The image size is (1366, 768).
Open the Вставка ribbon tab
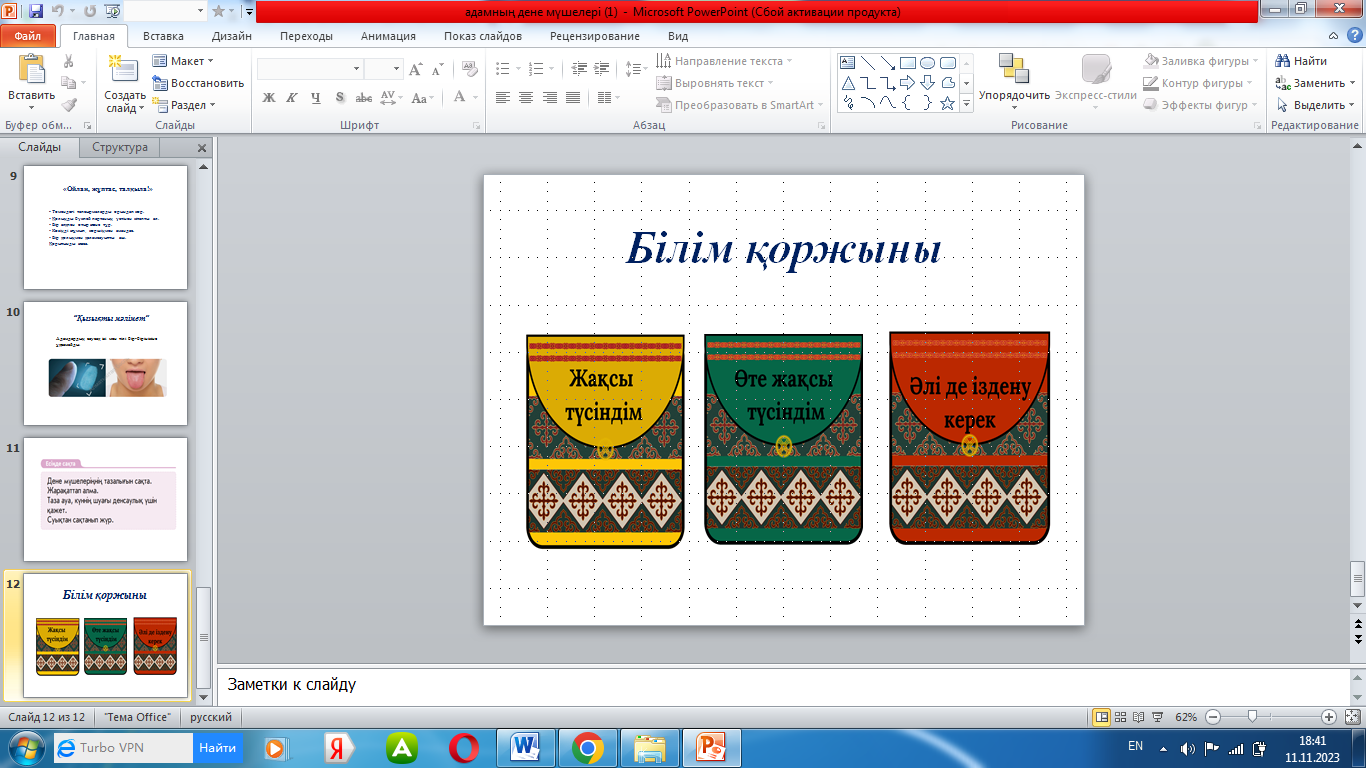[163, 36]
